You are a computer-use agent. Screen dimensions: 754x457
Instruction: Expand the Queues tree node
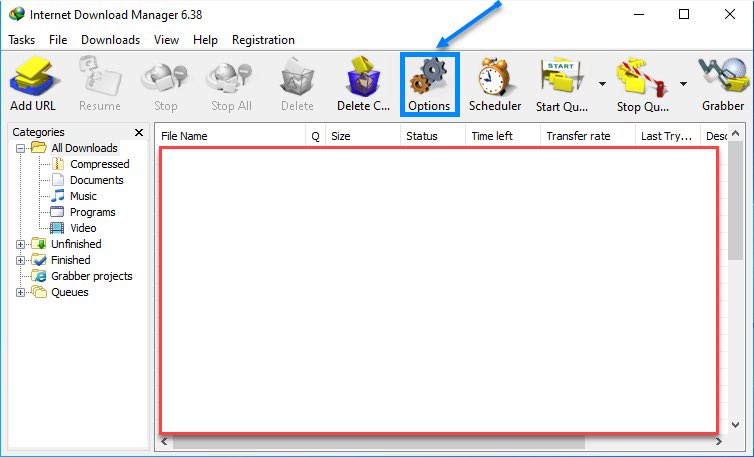pos(20,292)
